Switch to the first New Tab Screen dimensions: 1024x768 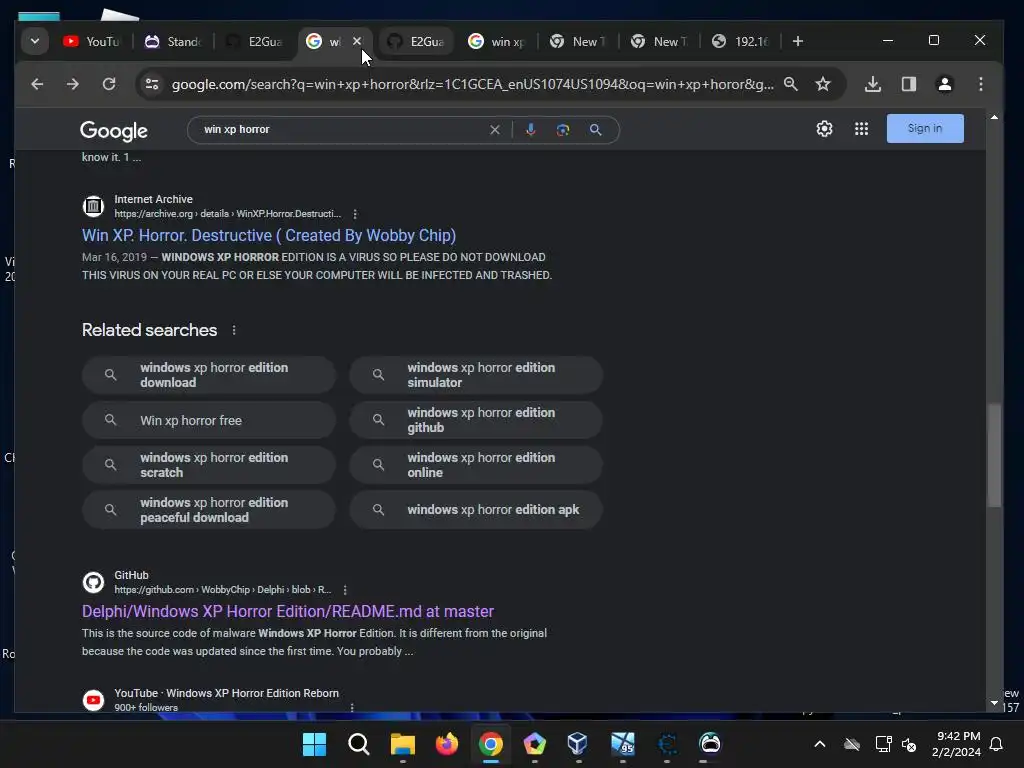tap(579, 41)
